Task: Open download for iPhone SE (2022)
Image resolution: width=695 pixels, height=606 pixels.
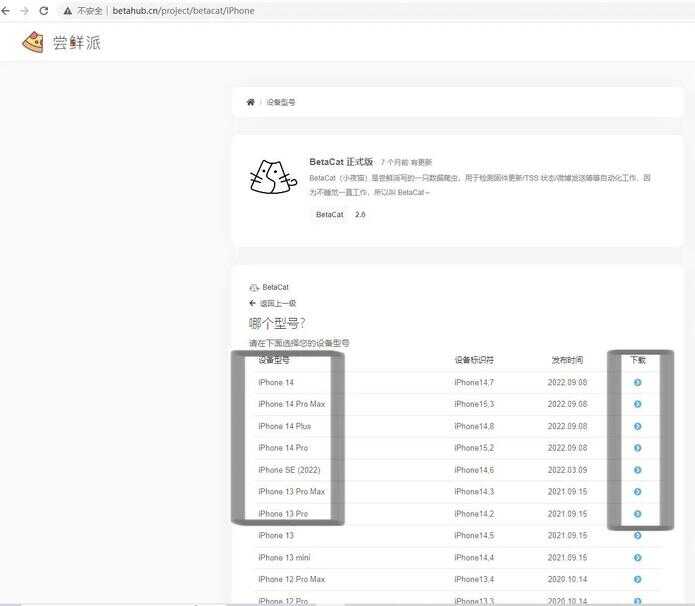Action: [637, 470]
